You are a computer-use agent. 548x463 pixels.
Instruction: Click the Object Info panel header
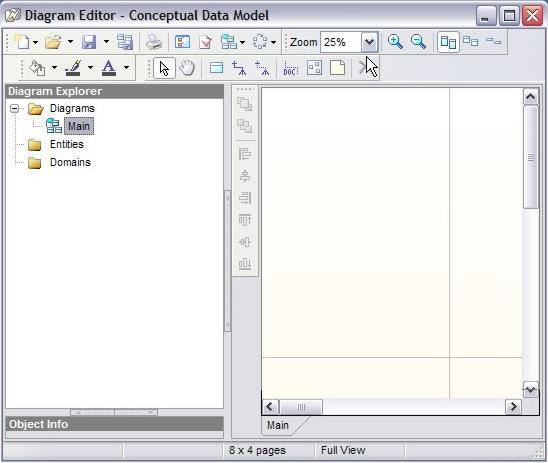[x=115, y=424]
